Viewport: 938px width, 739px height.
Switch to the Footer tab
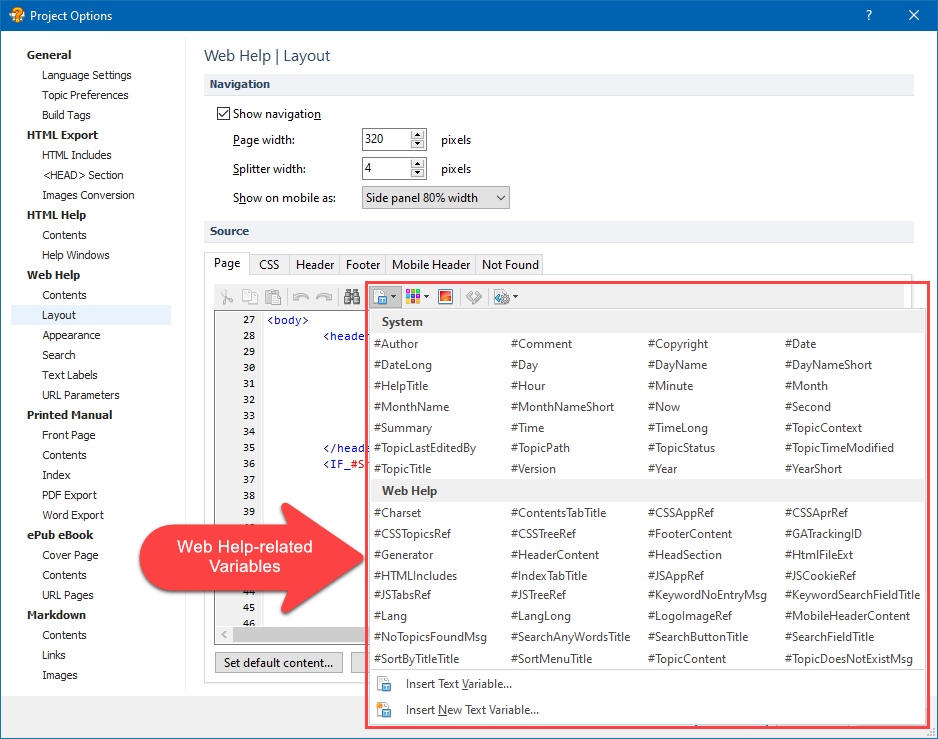pyautogui.click(x=363, y=264)
